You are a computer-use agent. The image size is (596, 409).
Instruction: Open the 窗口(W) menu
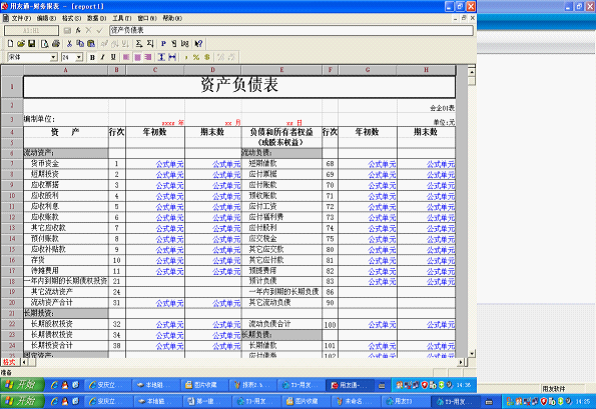click(x=147, y=18)
